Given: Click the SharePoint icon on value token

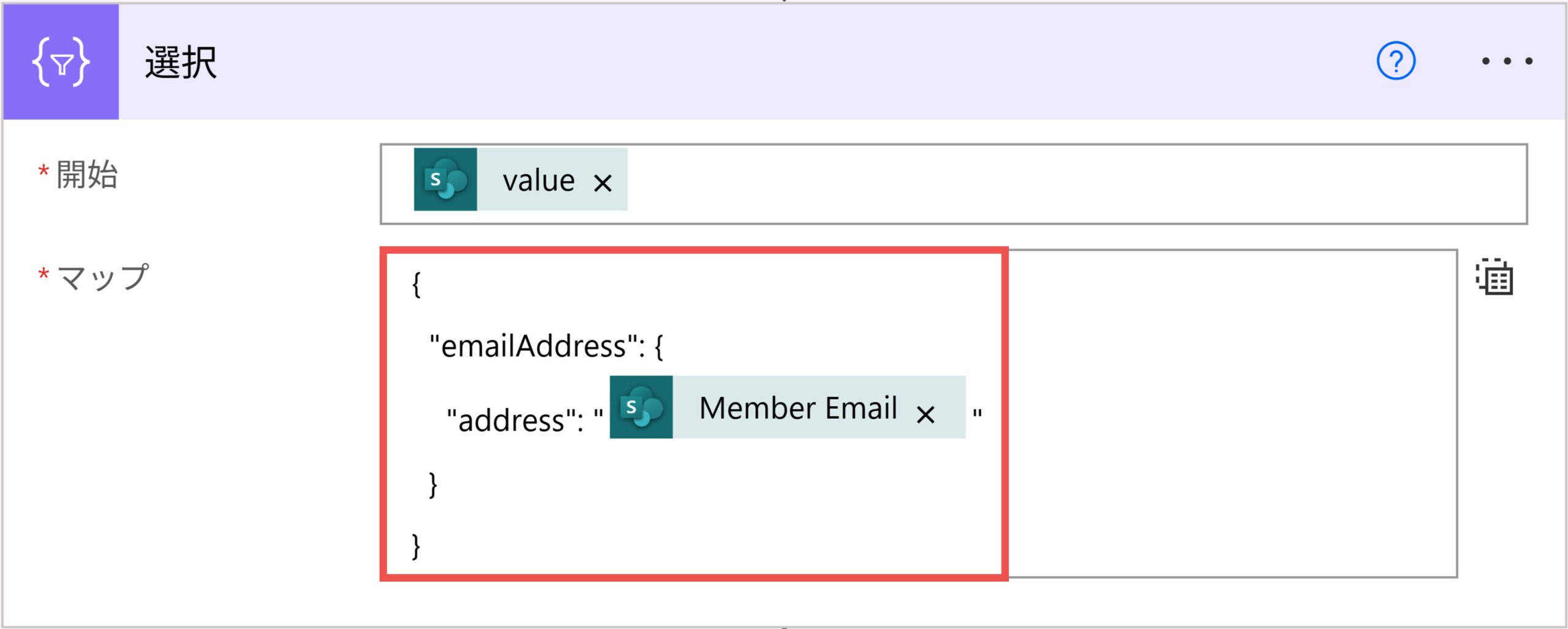Looking at the screenshot, I should 445,179.
